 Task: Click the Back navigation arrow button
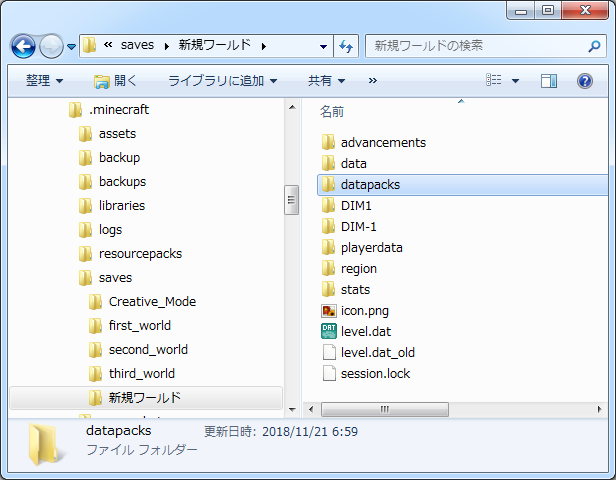coord(25,46)
